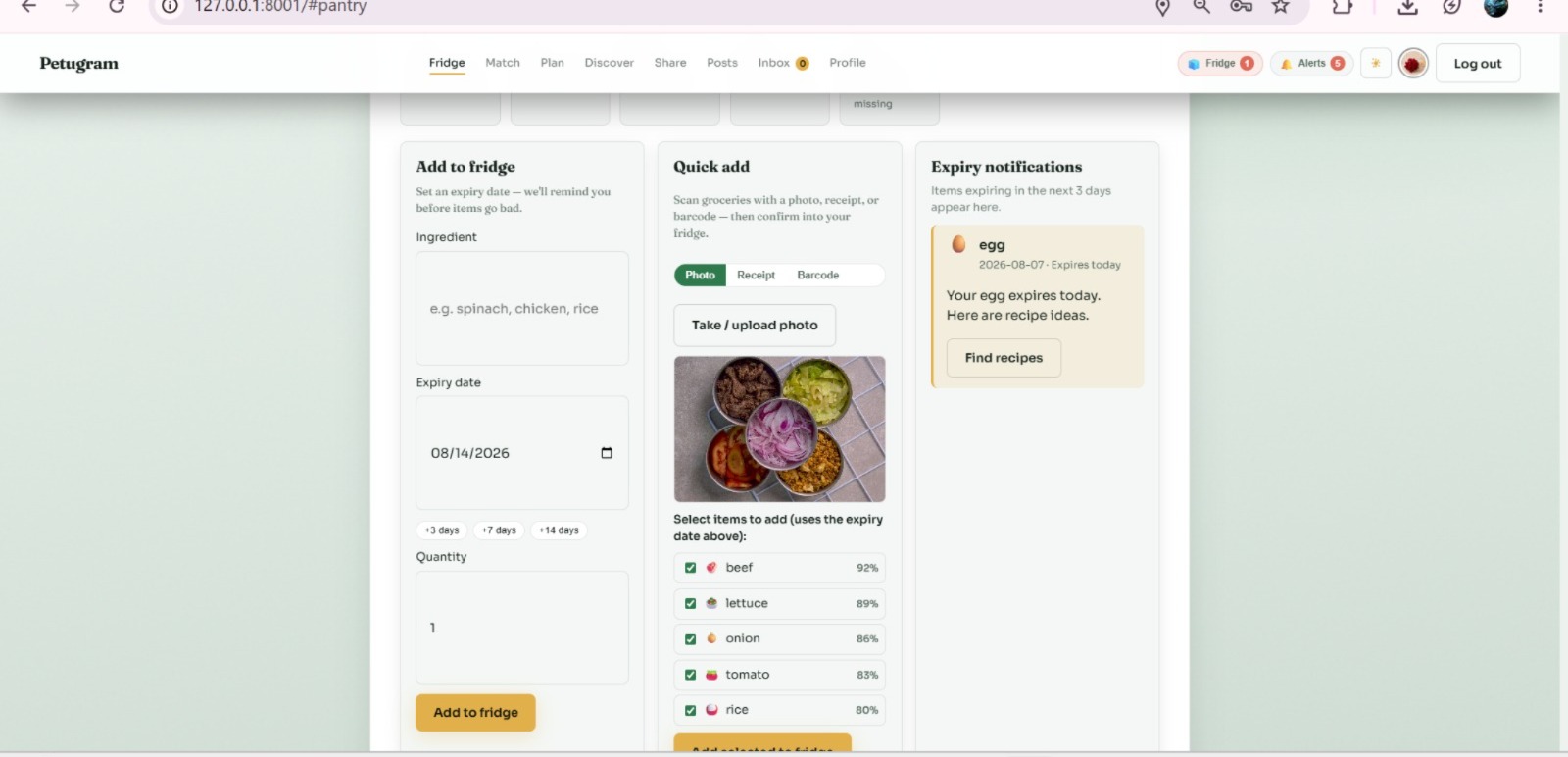Open the Discover nav item

point(609,63)
